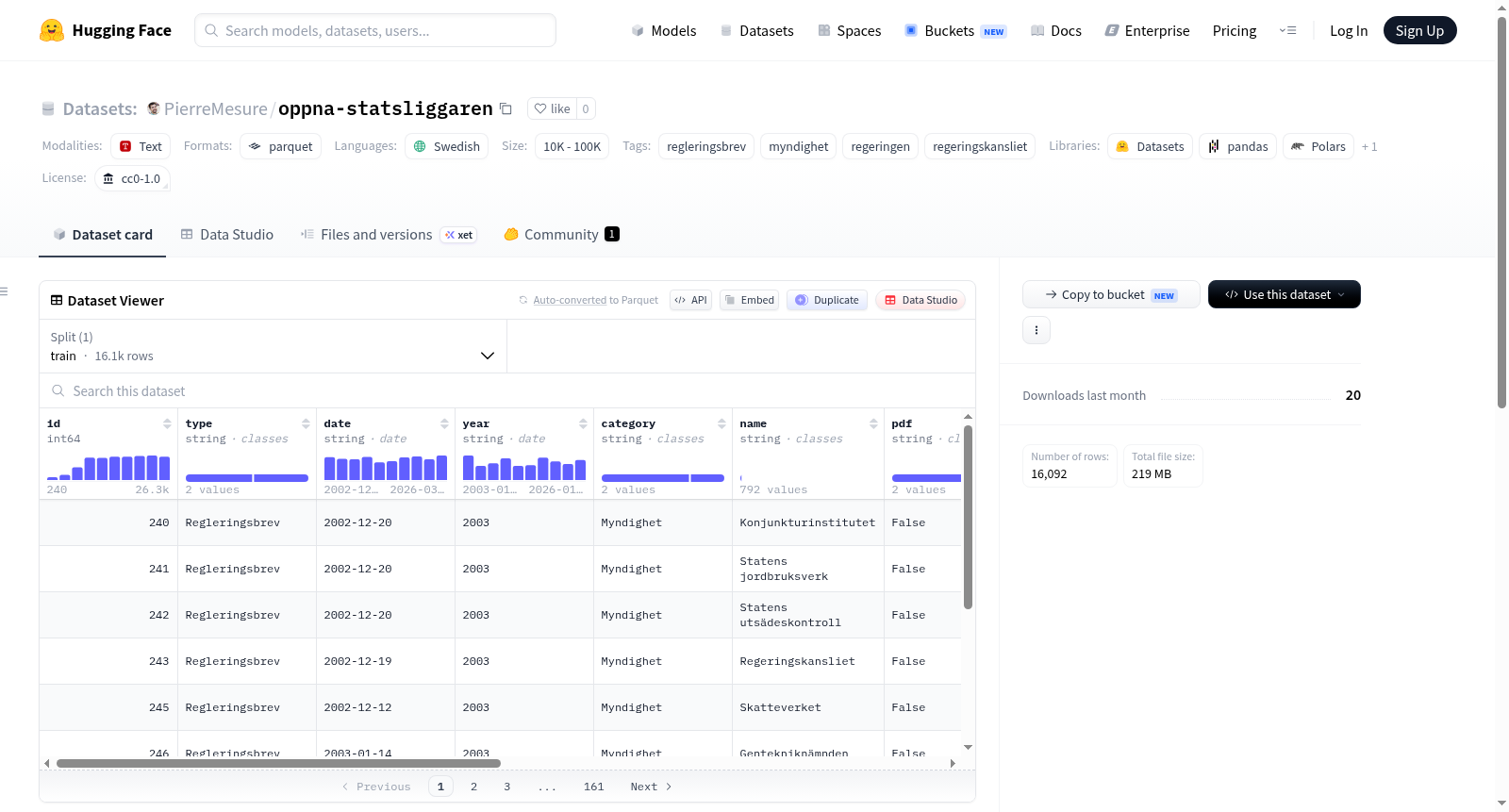1509x812 pixels.
Task: Click the Duplicate button
Action: tap(827, 300)
